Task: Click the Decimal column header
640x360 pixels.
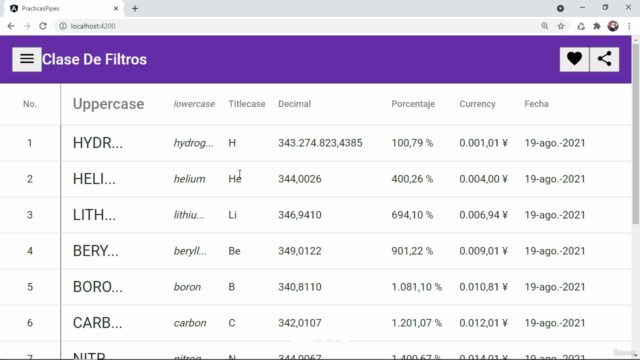Action: click(295, 104)
